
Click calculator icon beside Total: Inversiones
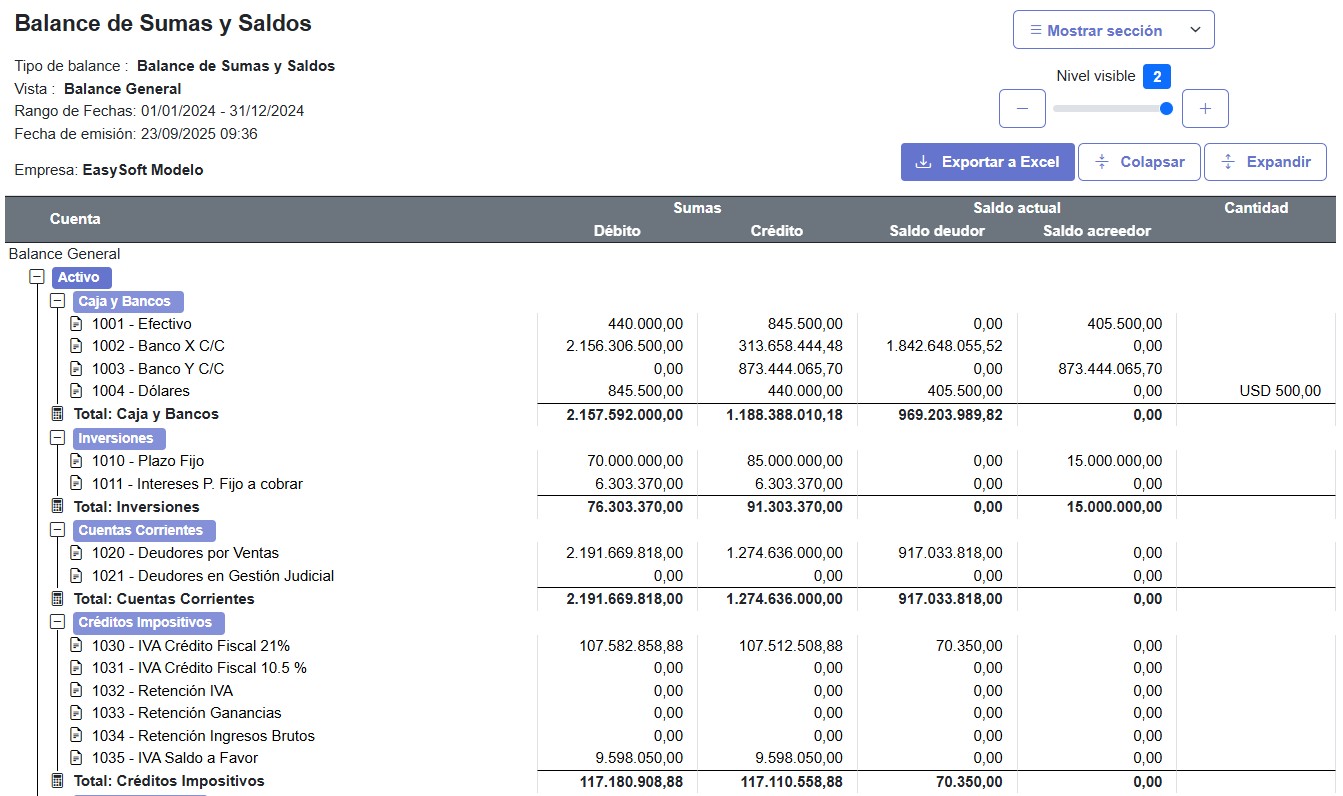tap(57, 507)
